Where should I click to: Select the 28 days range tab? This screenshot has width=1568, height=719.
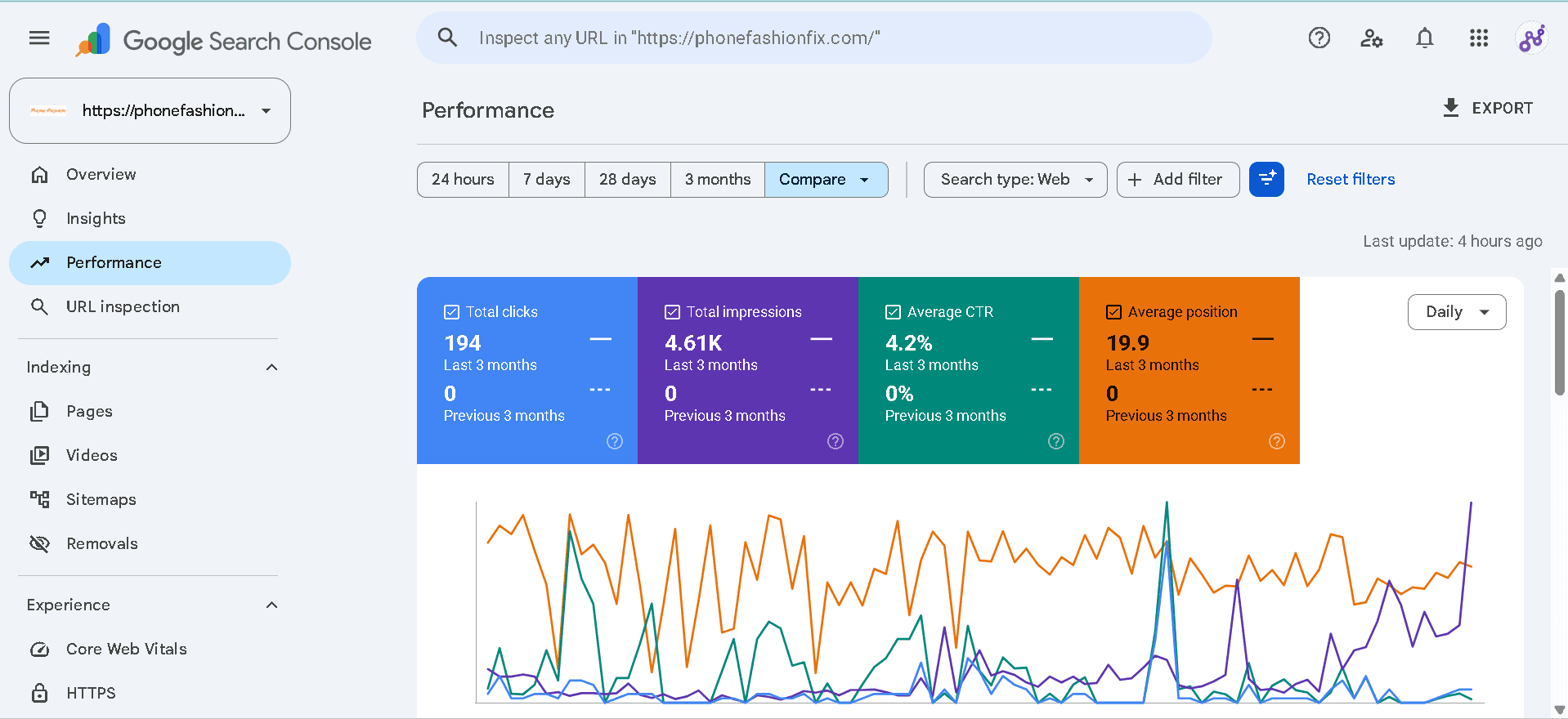(x=628, y=180)
